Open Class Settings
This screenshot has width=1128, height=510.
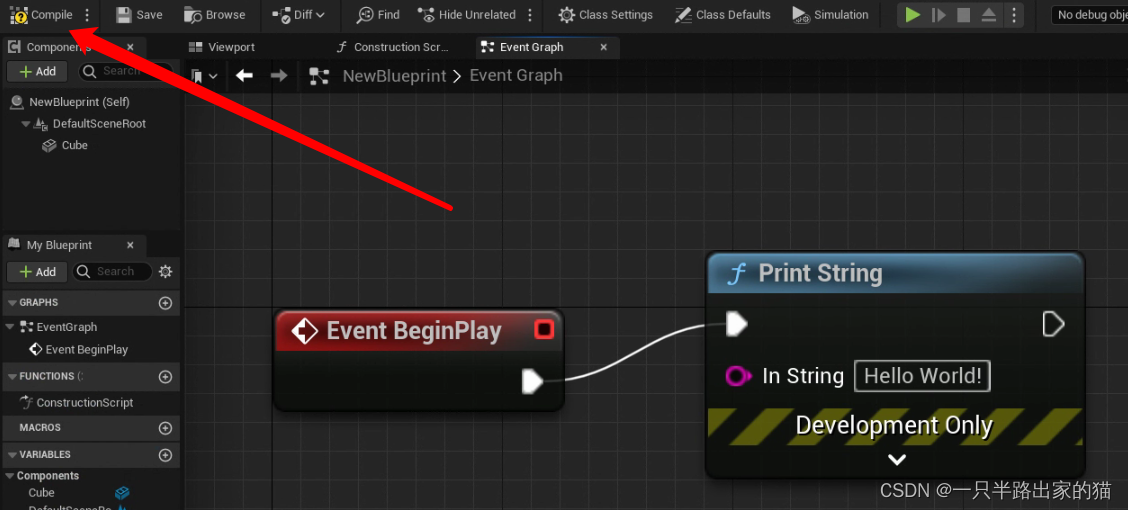606,14
